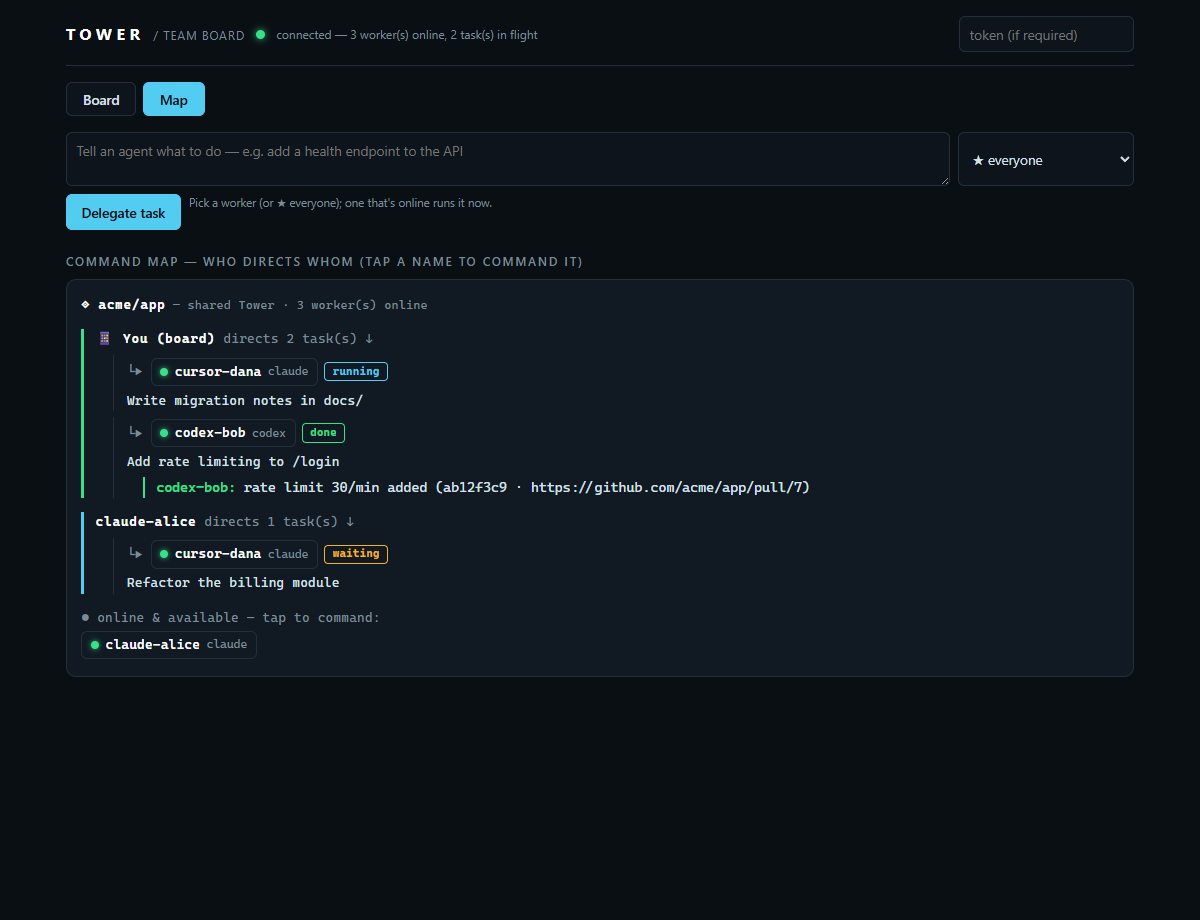Click the arrow icon before codex-bob

(x=135, y=432)
